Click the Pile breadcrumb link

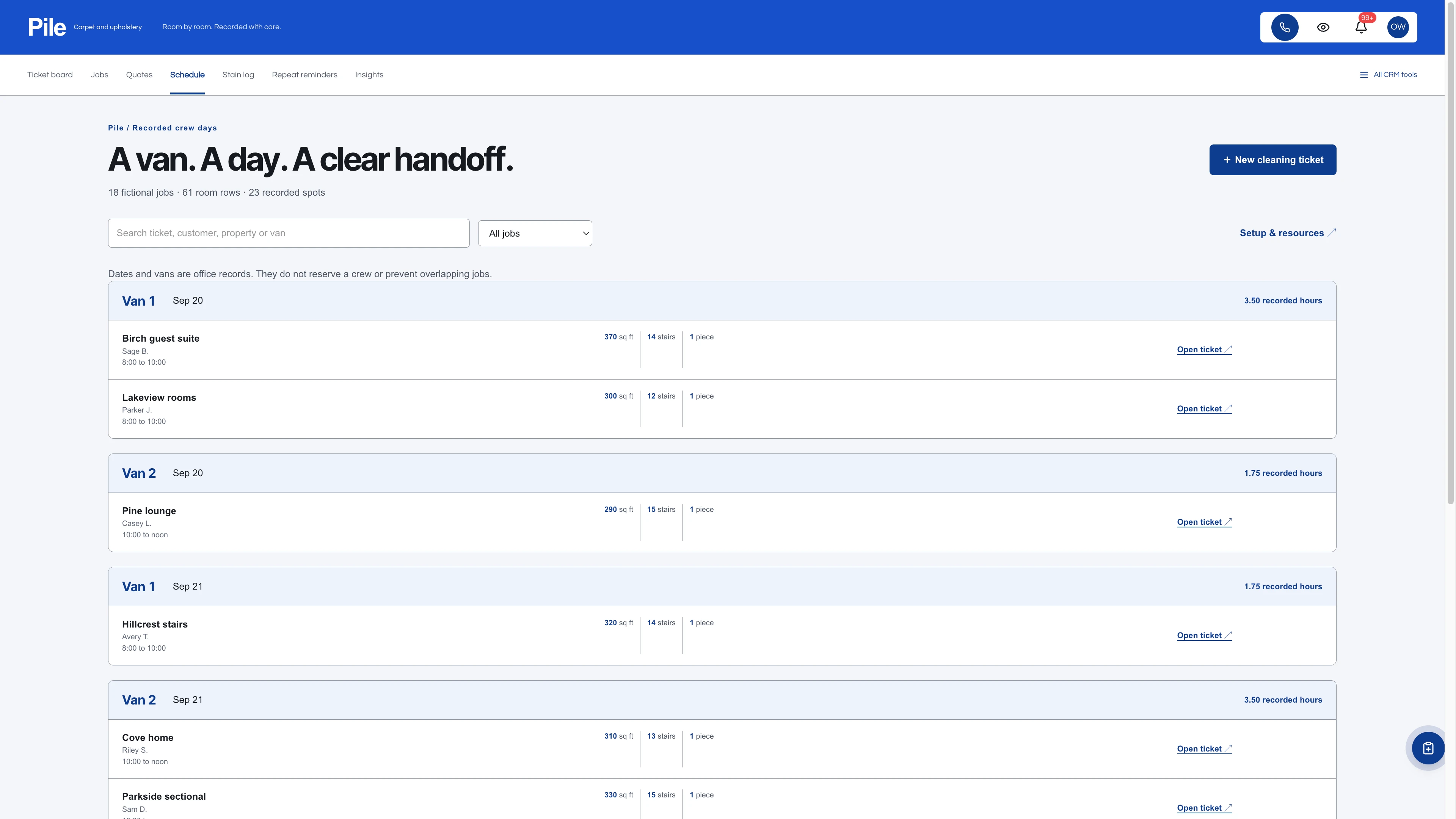click(116, 128)
